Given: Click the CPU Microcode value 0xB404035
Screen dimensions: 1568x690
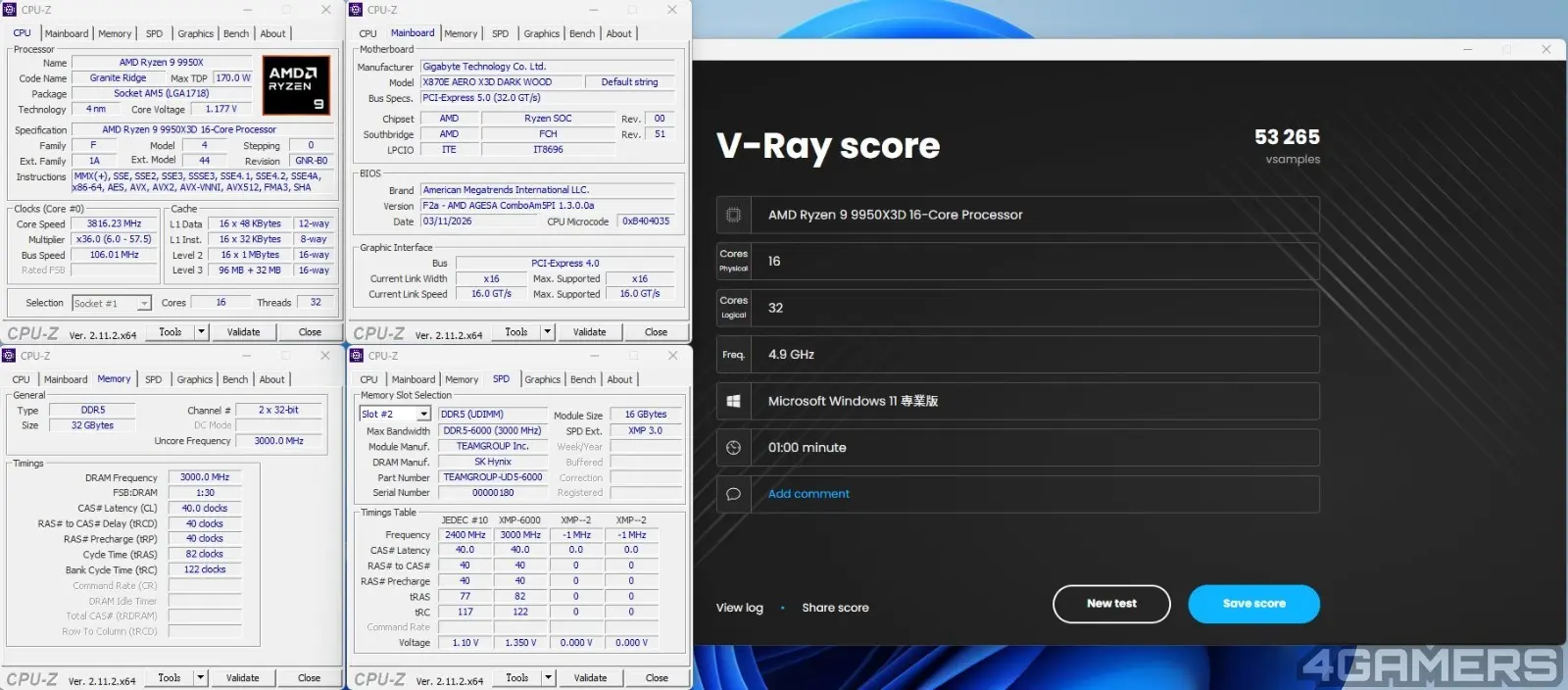Looking at the screenshot, I should pyautogui.click(x=646, y=222).
